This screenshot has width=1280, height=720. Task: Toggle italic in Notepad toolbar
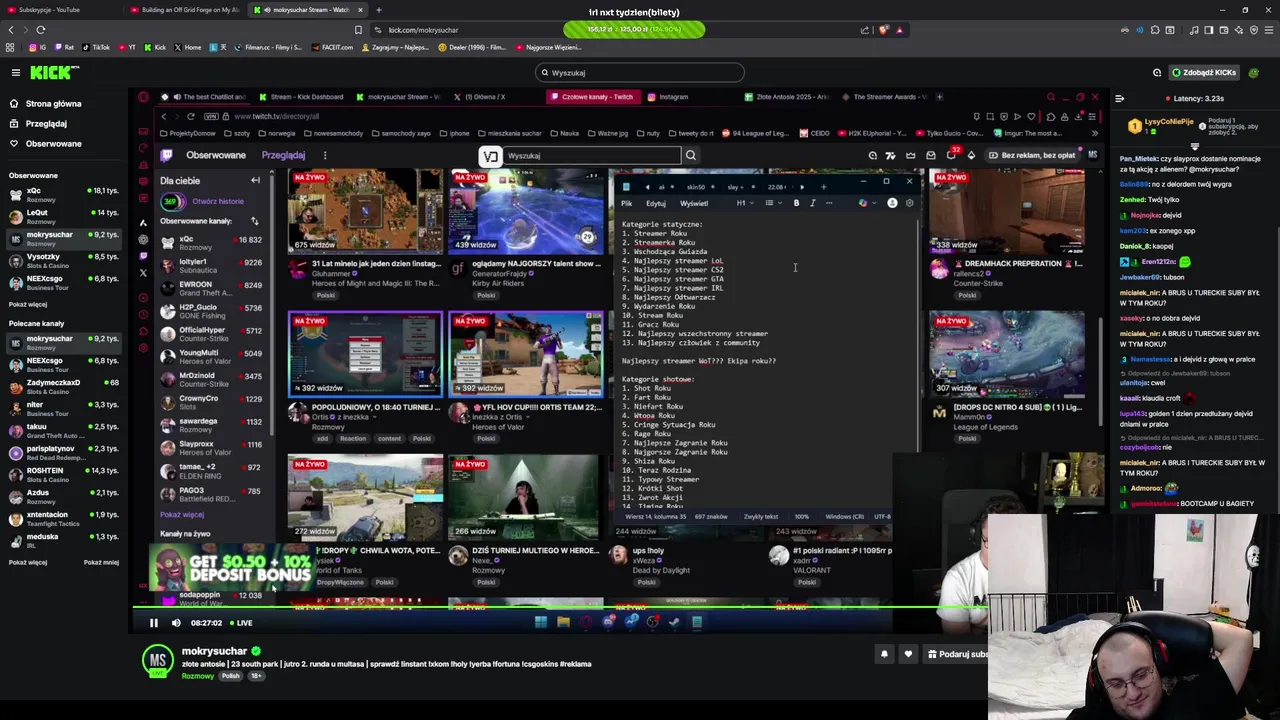click(812, 203)
